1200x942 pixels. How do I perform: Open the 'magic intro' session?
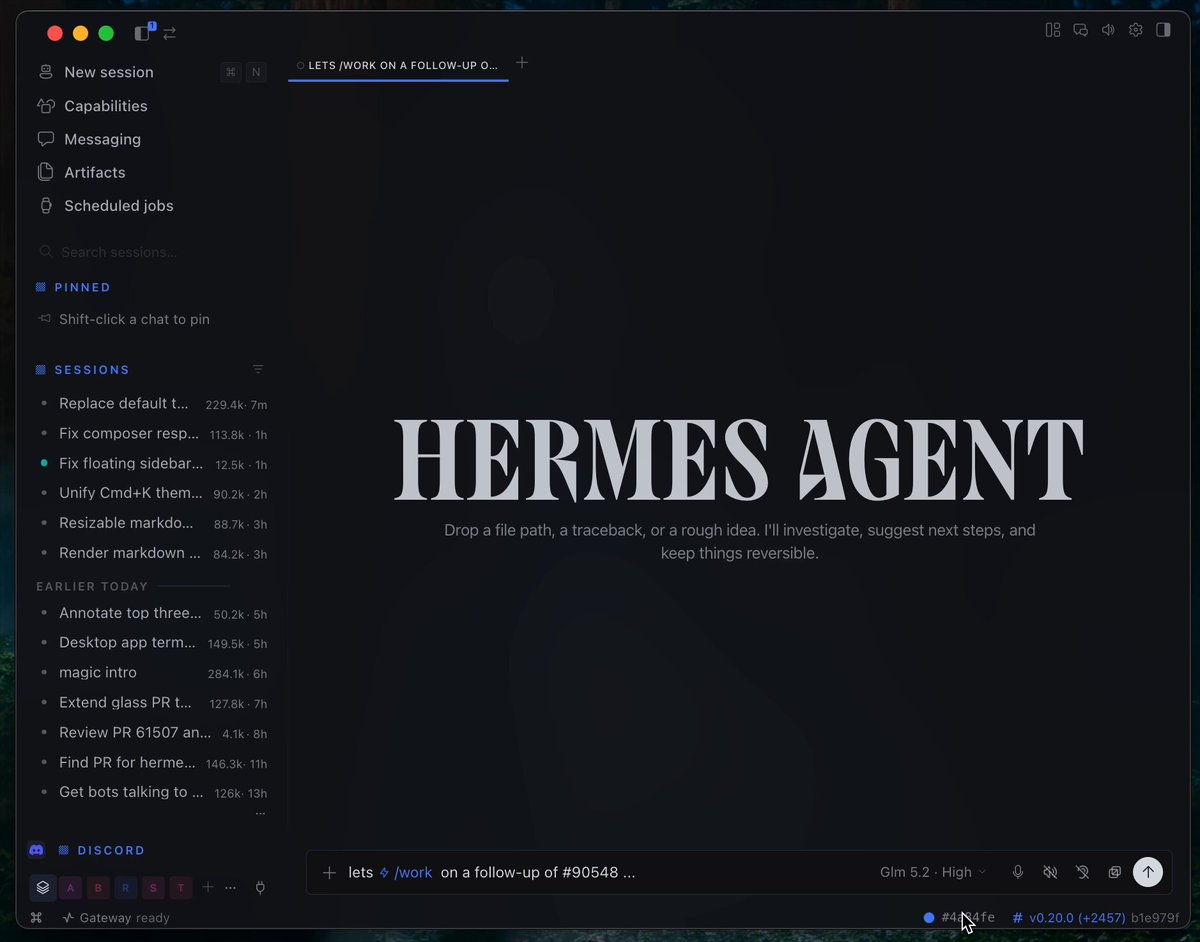click(151, 673)
